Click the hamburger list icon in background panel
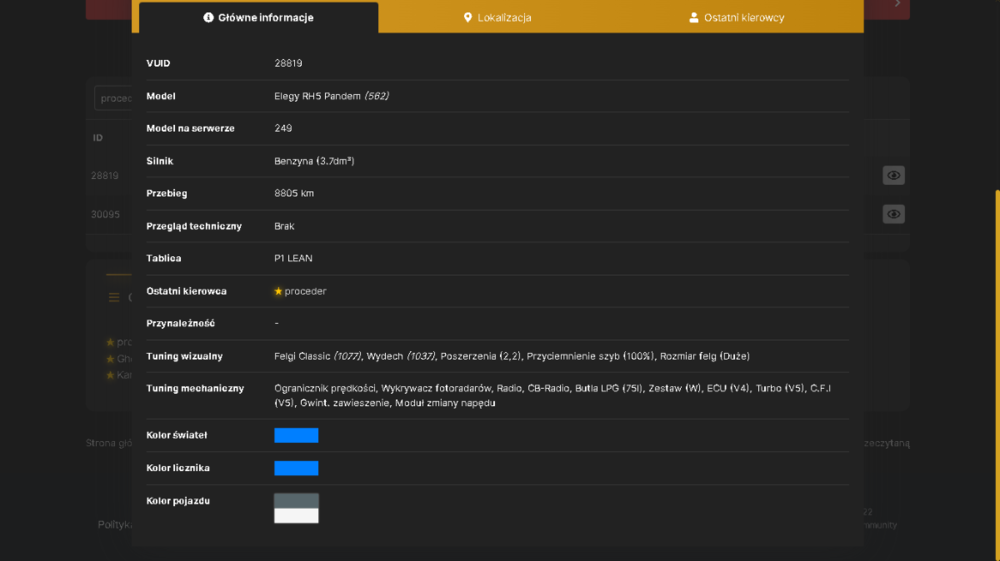Image resolution: width=1000 pixels, height=561 pixels. (114, 297)
